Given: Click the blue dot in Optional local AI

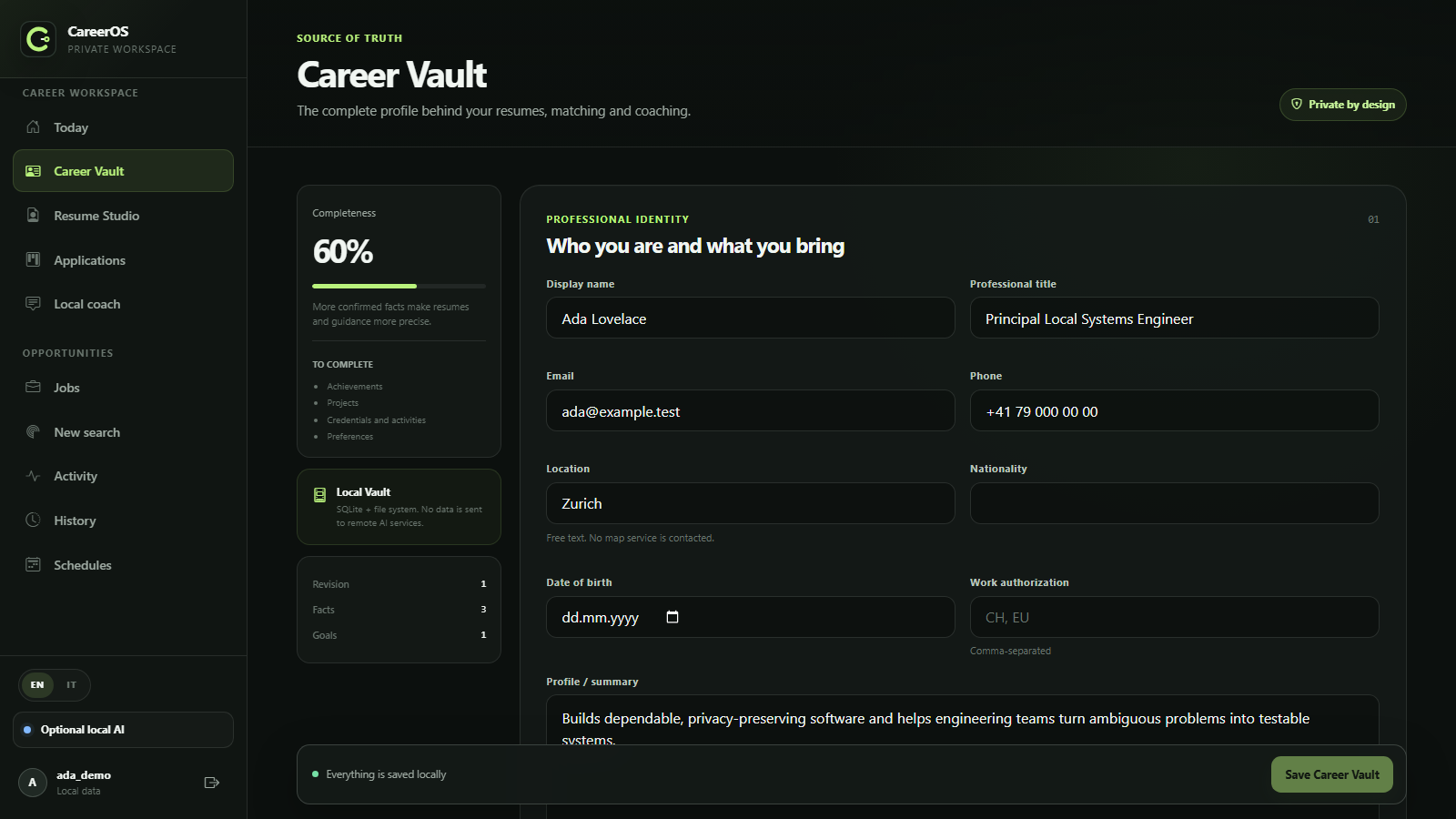Looking at the screenshot, I should [27, 730].
